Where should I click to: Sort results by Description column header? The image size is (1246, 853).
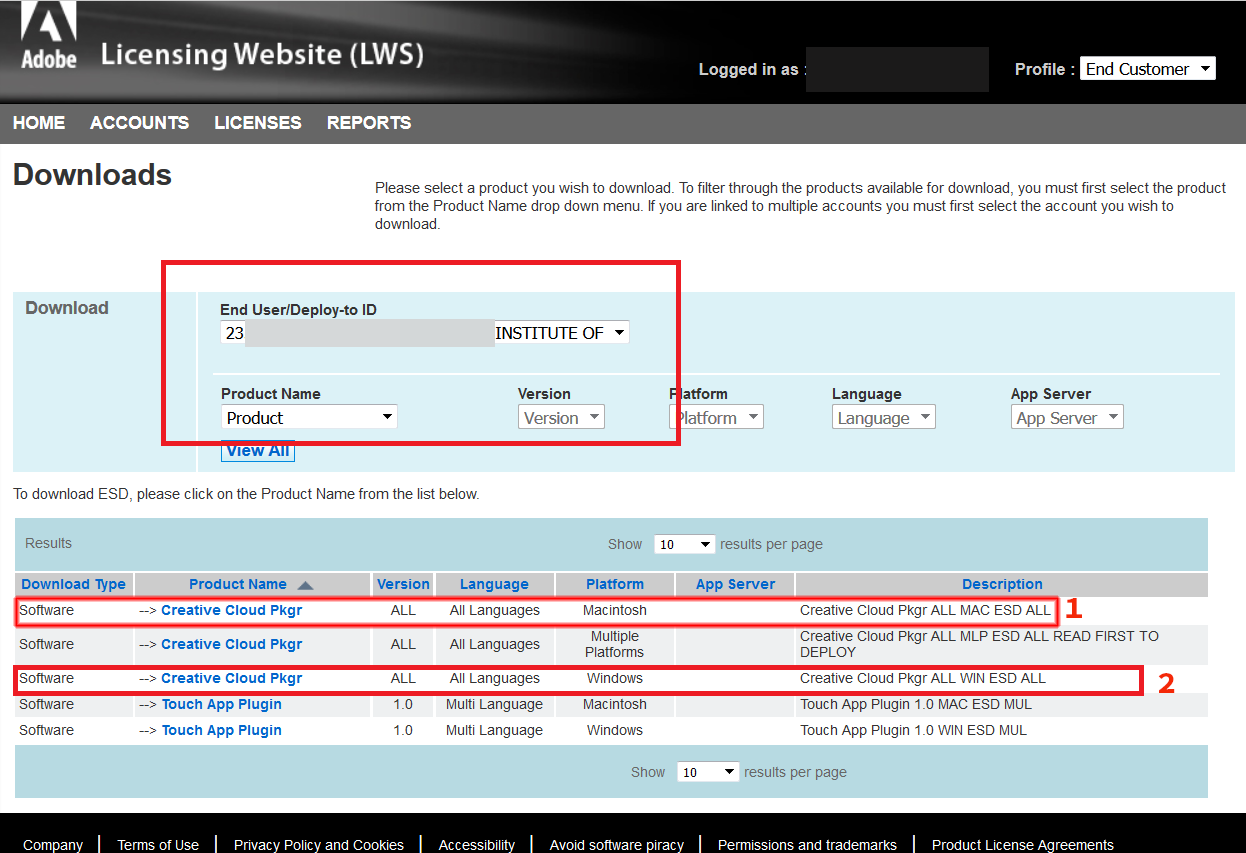1002,584
